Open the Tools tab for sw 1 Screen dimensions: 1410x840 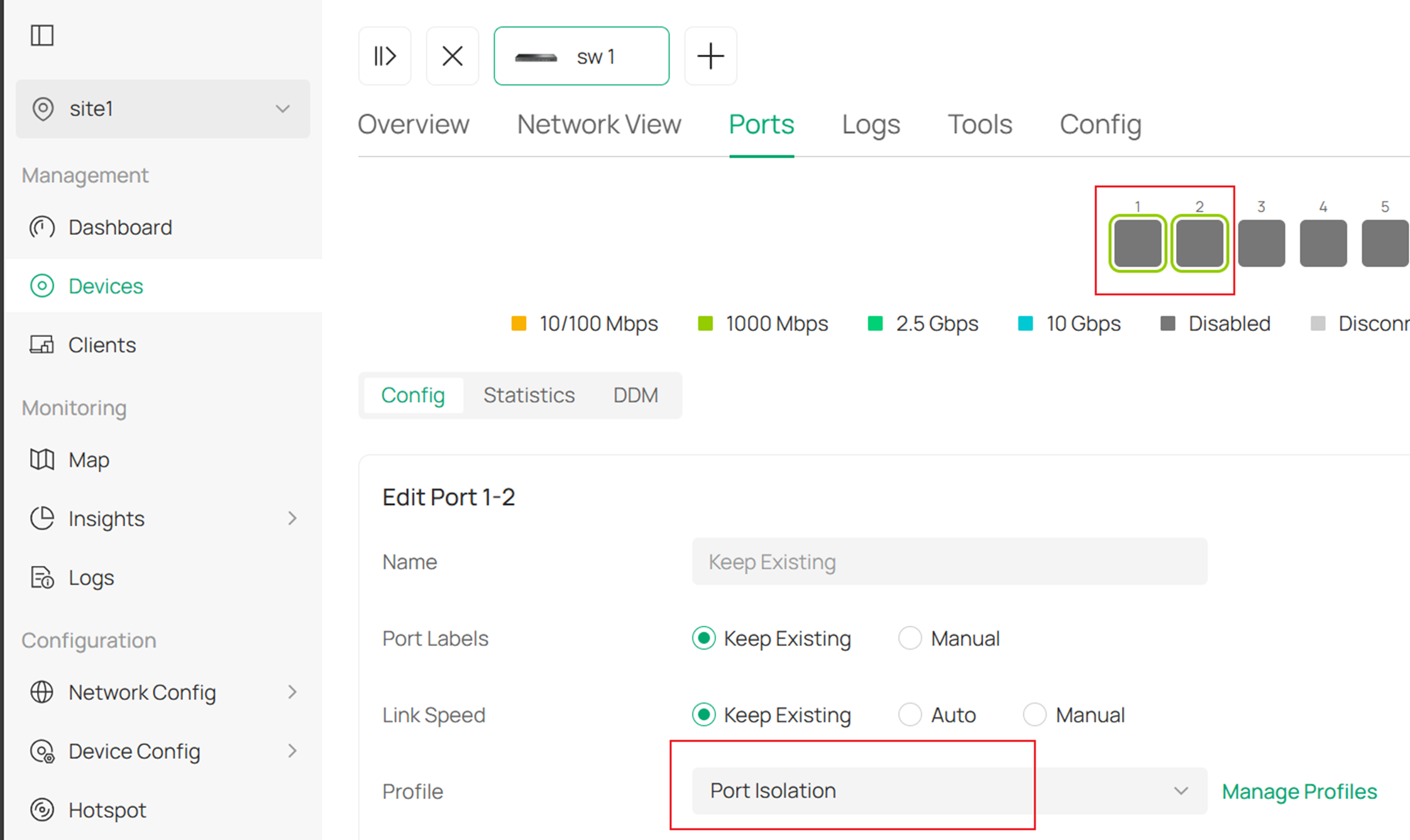click(x=979, y=124)
